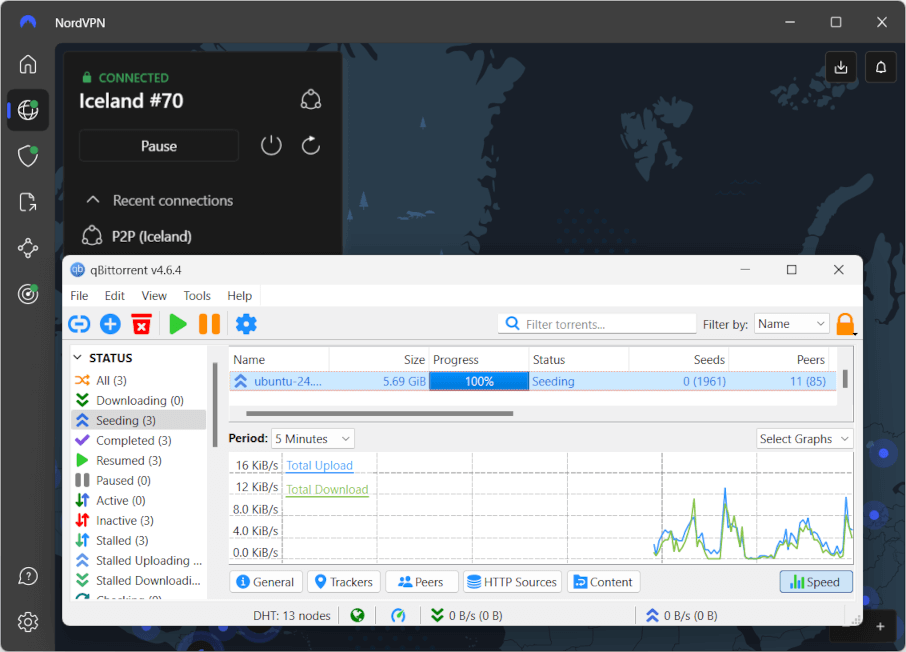Image resolution: width=906 pixels, height=652 pixels.
Task: Click the NordVPN map zoom-in plus button
Action: 880,627
